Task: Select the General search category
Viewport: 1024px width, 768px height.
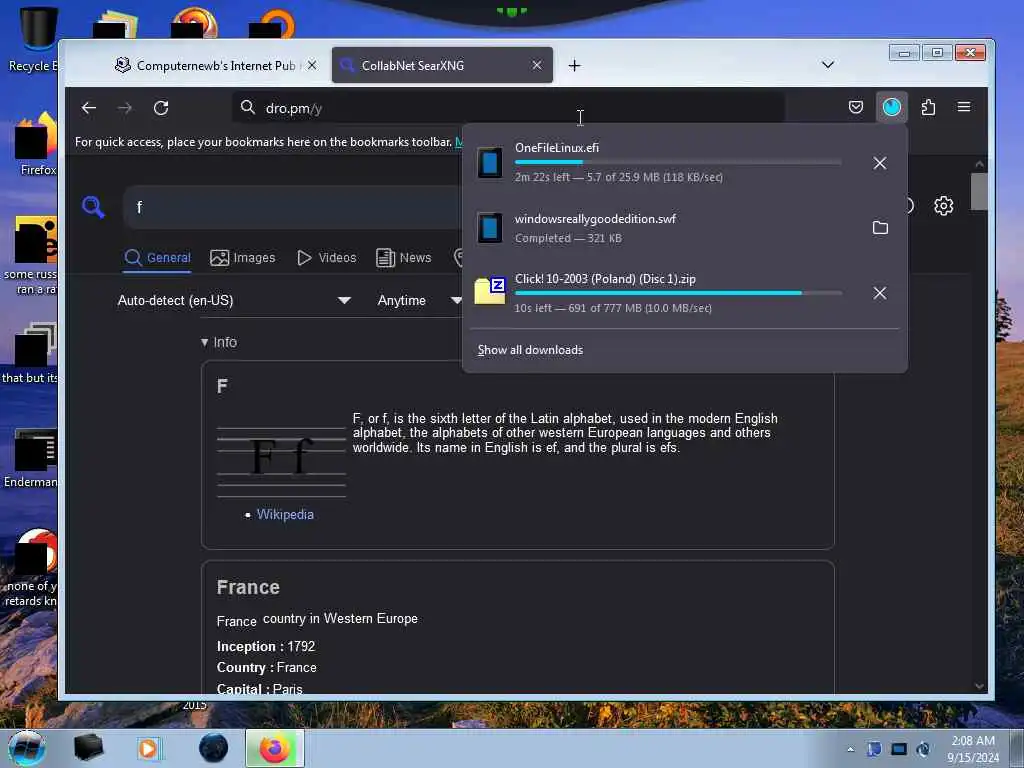Action: pyautogui.click(x=157, y=258)
